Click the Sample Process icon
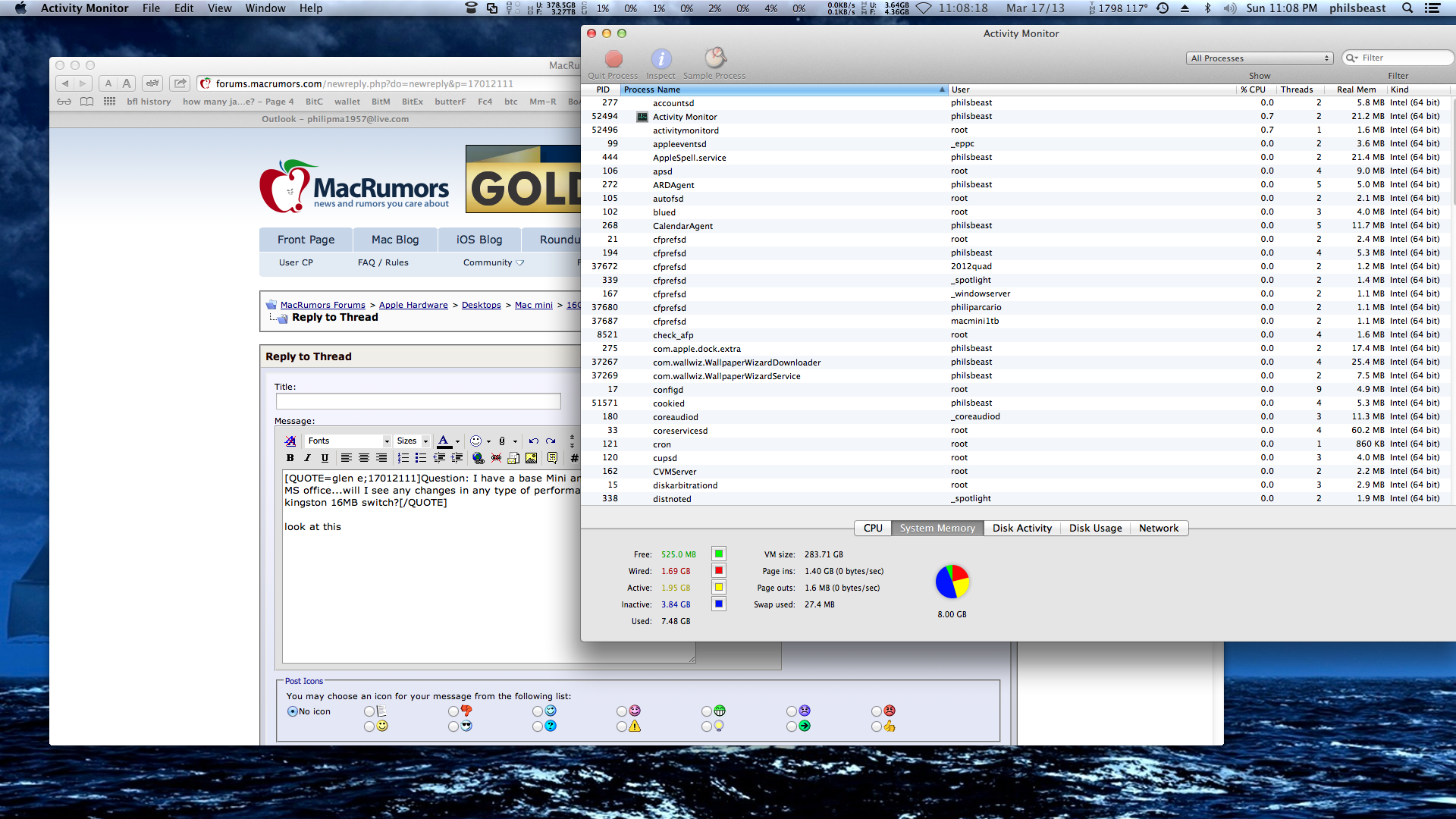This screenshot has height=819, width=1456. (714, 58)
